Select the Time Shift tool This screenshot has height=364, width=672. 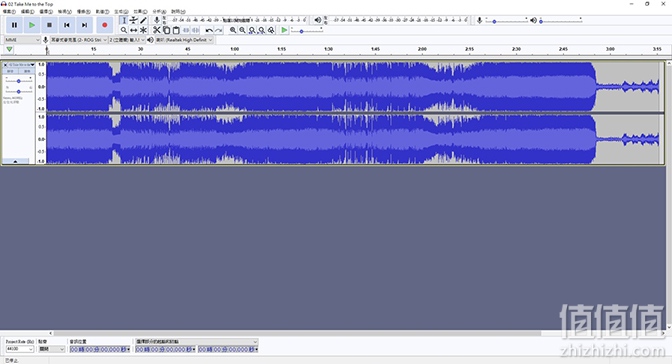[x=134, y=30]
